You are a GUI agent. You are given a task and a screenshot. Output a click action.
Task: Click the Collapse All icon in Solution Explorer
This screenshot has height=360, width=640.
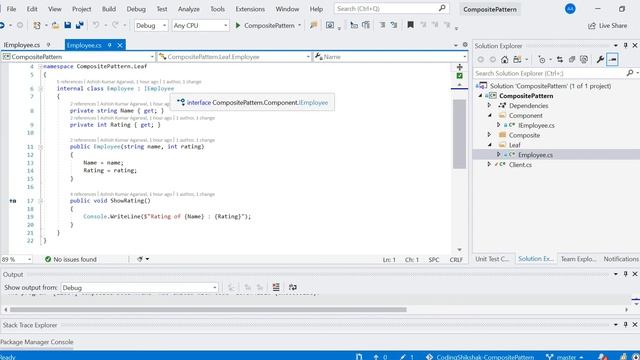(572, 60)
